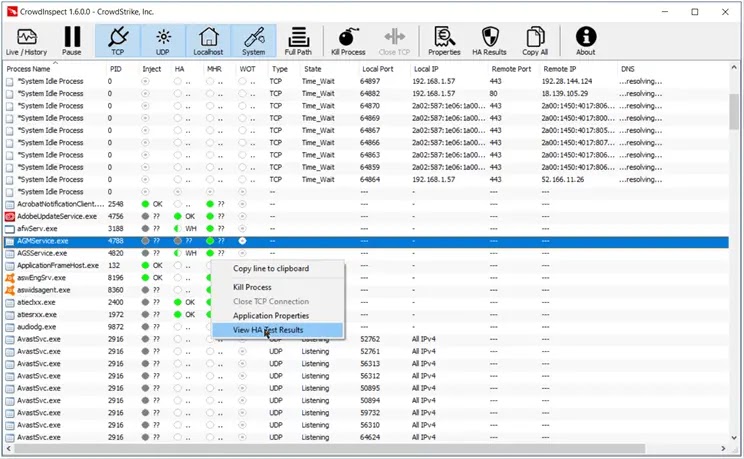This screenshot has height=459, width=744.
Task: Click UDP local port 52762
Action: (x=370, y=339)
